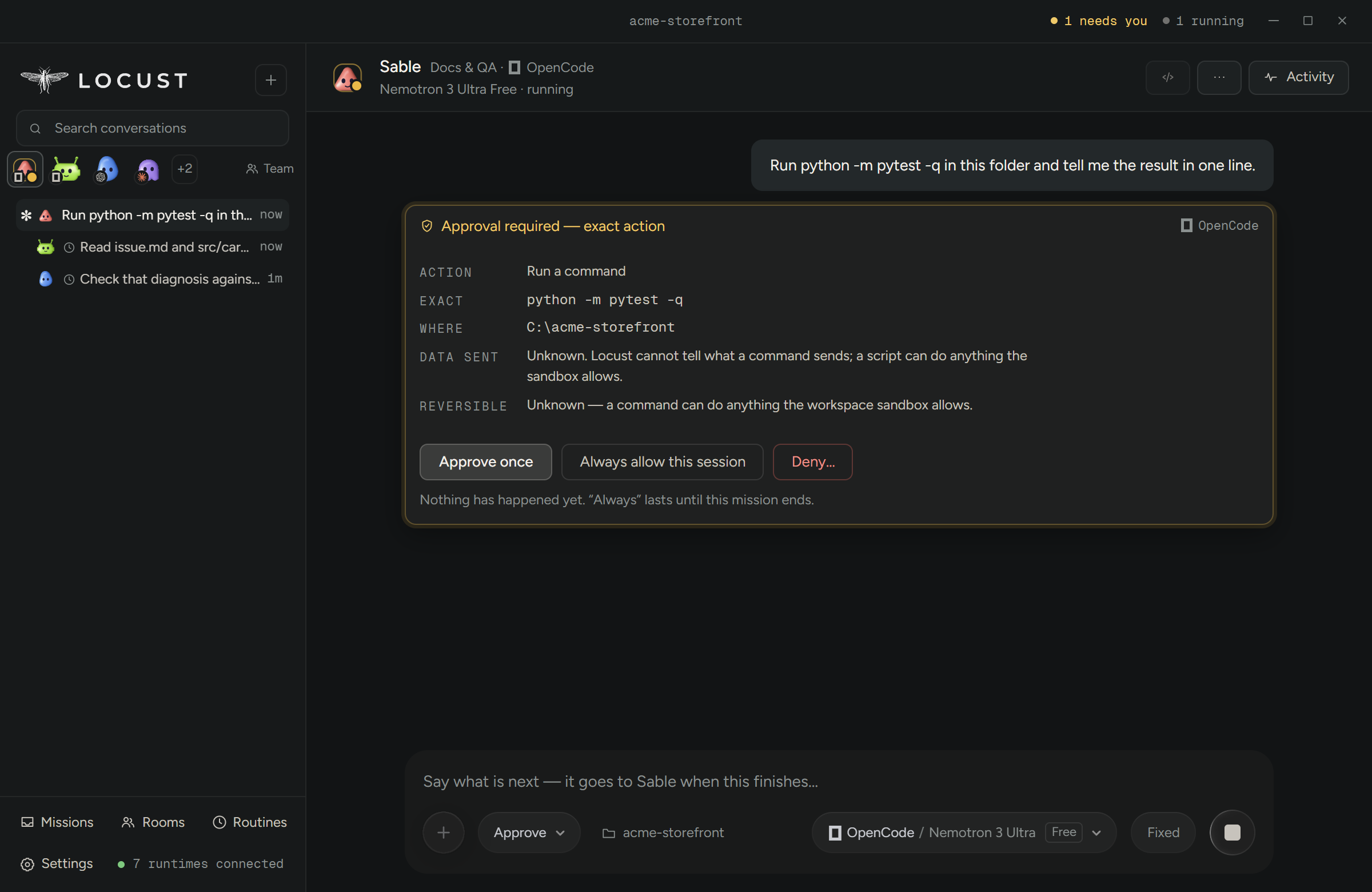Click the message input 'Say what is next'

[839, 781]
